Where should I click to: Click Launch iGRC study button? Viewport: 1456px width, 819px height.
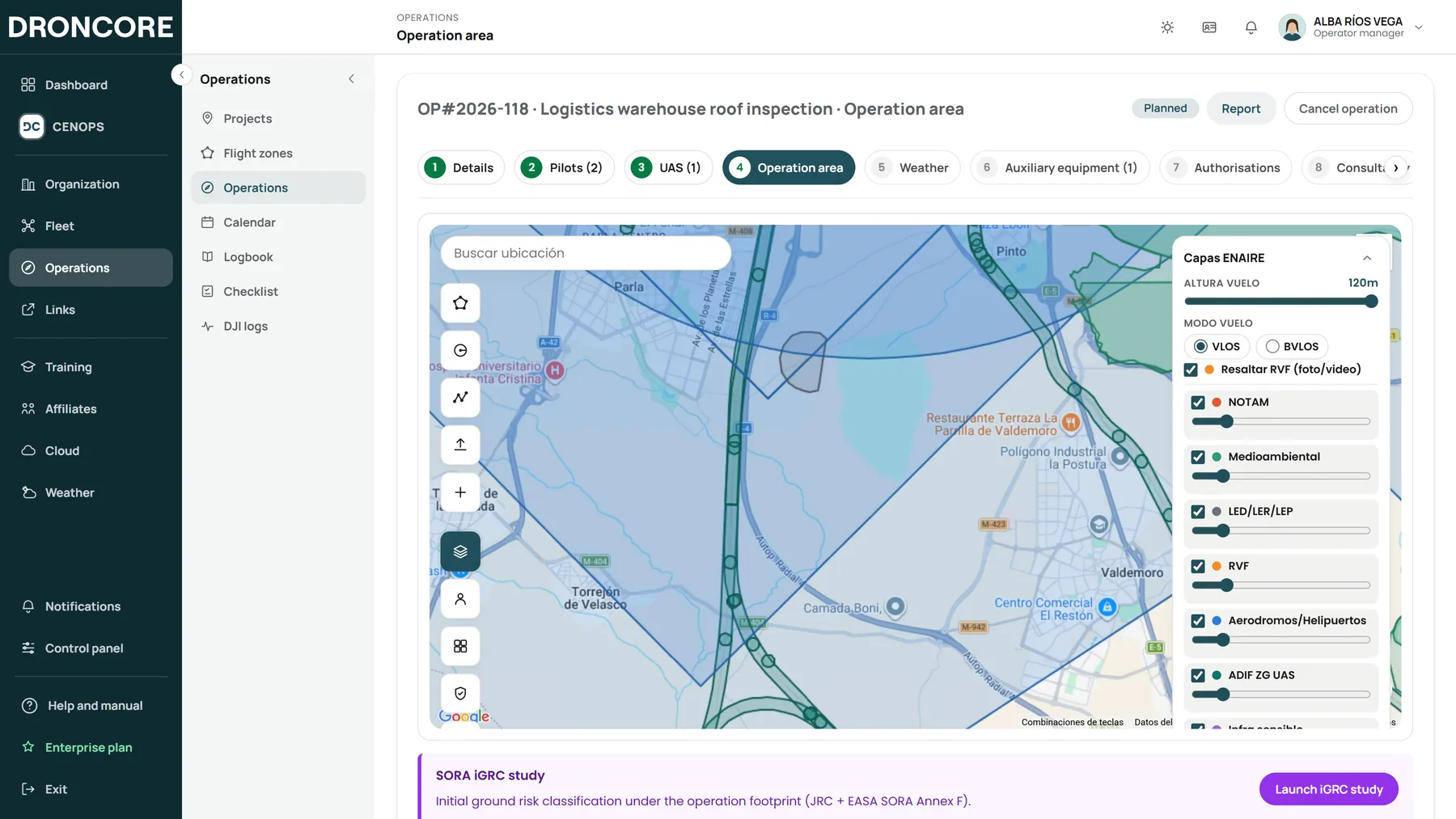[1329, 789]
